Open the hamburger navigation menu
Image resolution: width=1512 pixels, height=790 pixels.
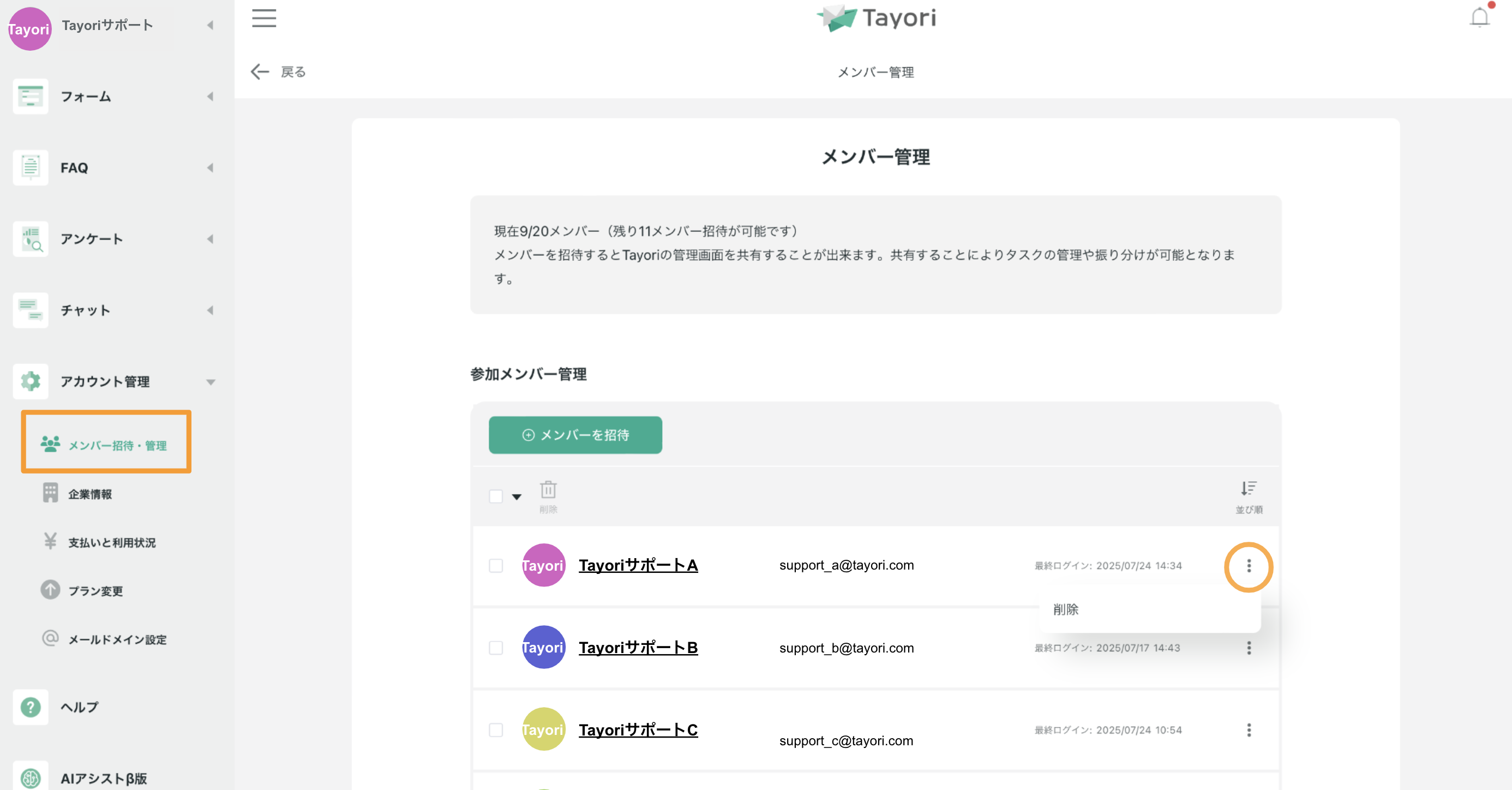pyautogui.click(x=263, y=19)
